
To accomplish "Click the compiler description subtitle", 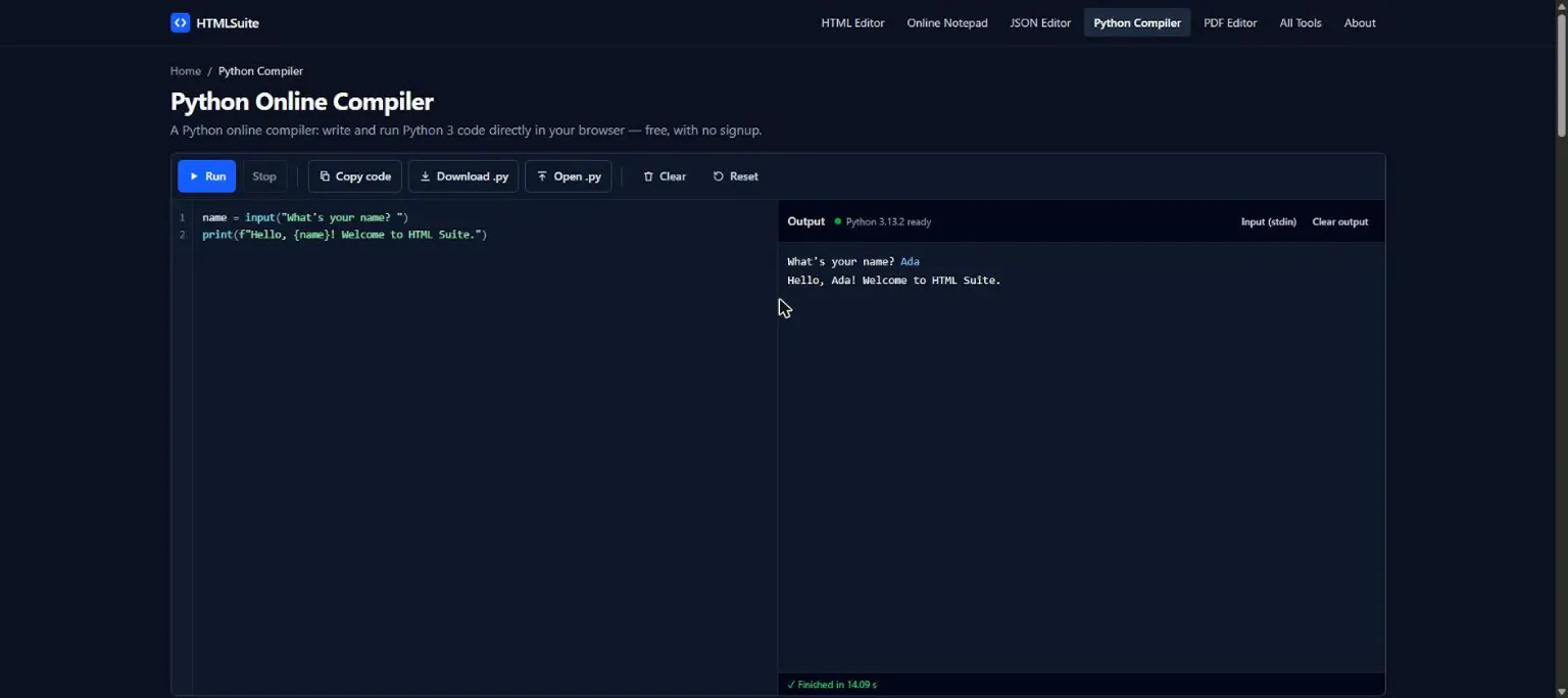I will click(465, 130).
